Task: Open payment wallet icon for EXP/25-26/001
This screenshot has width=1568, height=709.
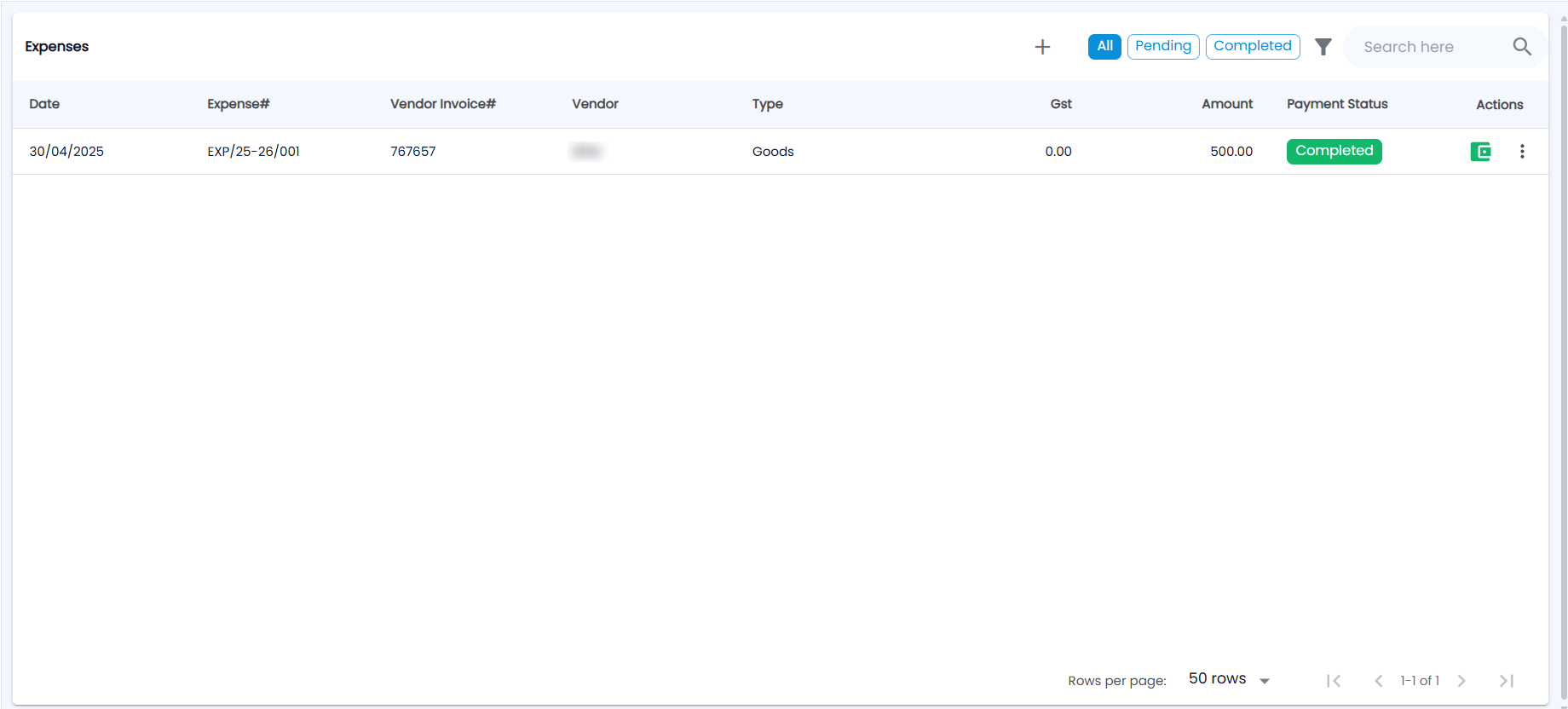Action: click(x=1481, y=152)
